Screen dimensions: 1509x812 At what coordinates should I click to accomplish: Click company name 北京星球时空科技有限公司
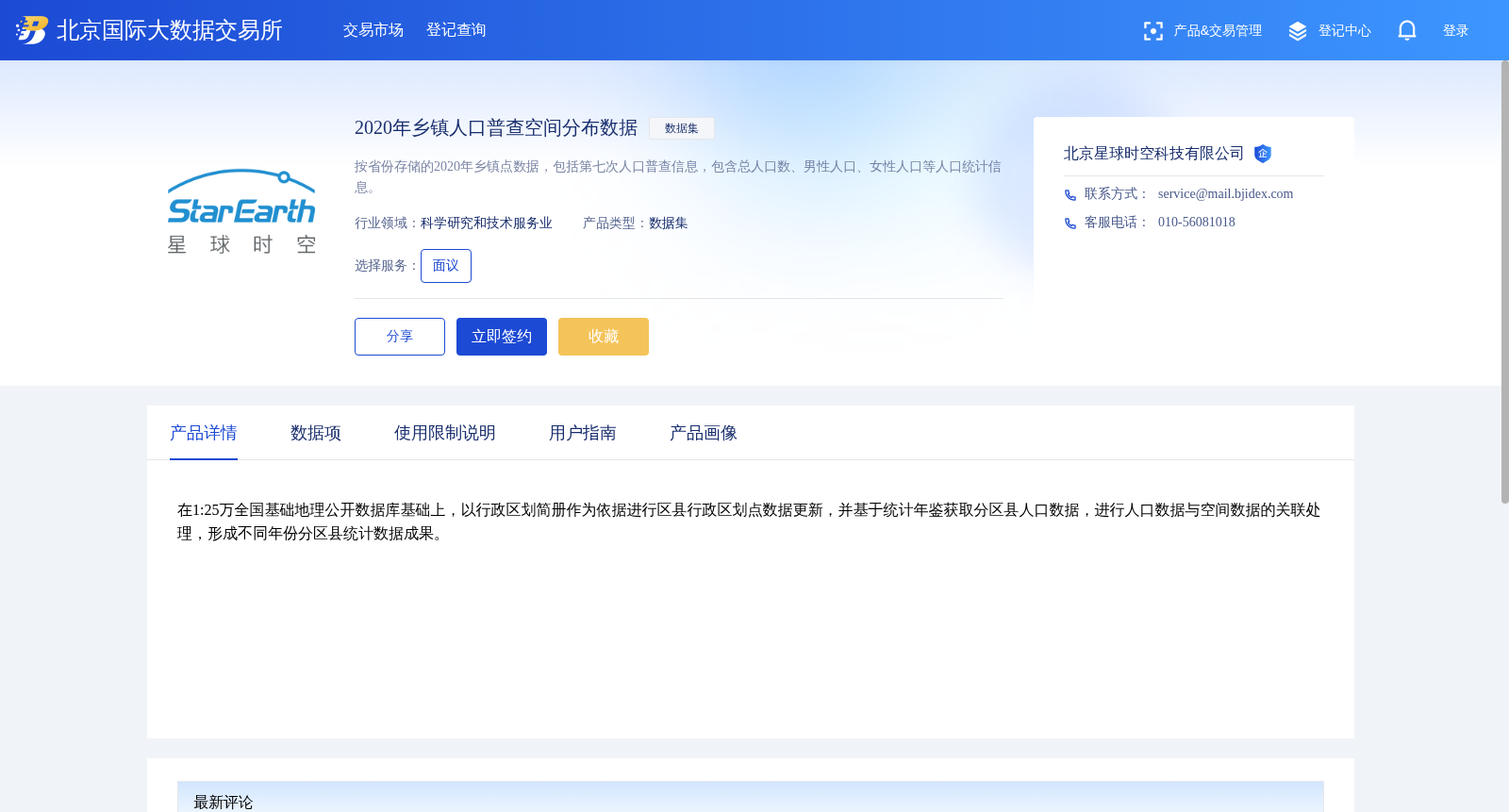coord(1153,154)
